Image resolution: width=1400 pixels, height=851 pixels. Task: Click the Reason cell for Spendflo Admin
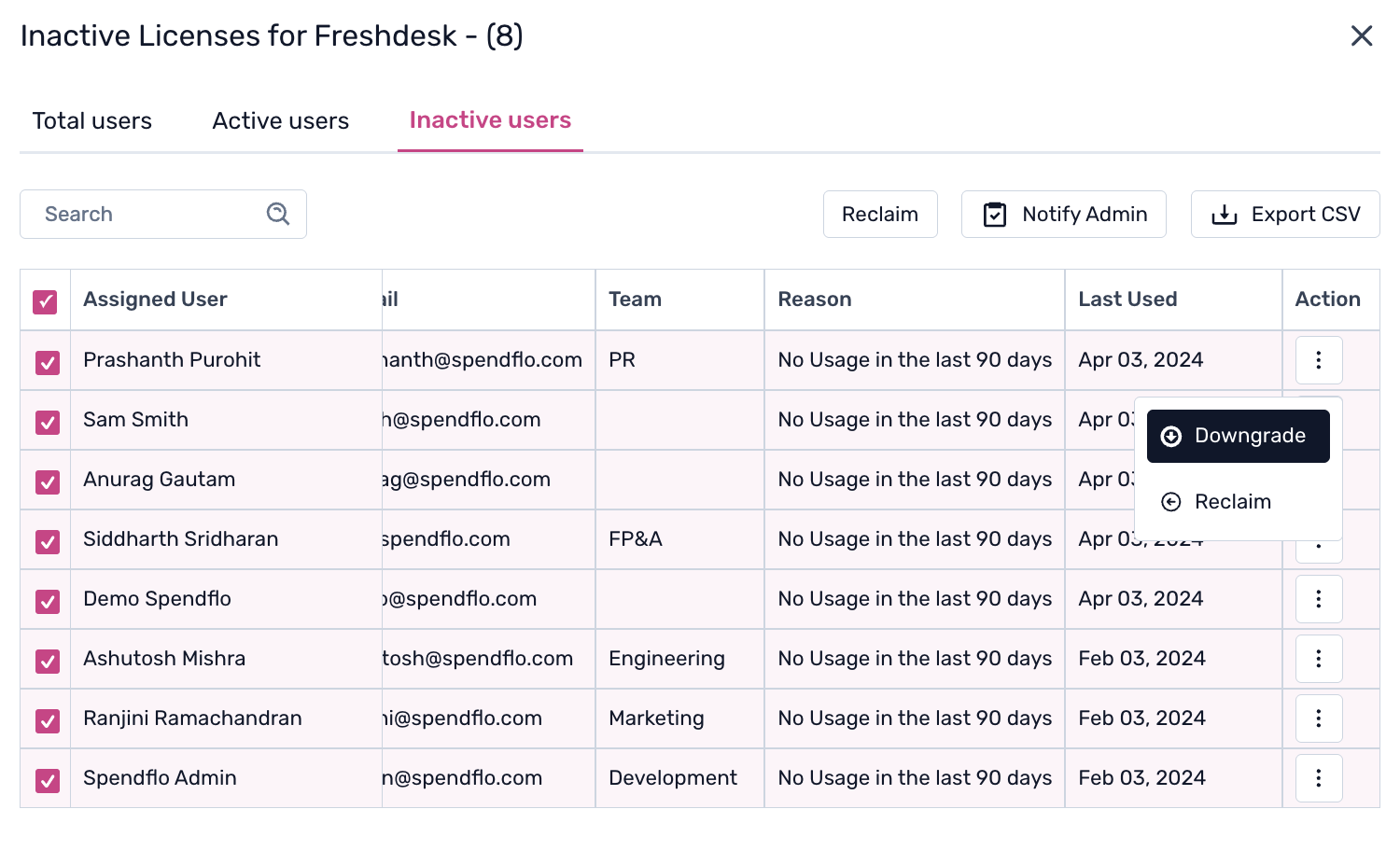[x=915, y=778]
